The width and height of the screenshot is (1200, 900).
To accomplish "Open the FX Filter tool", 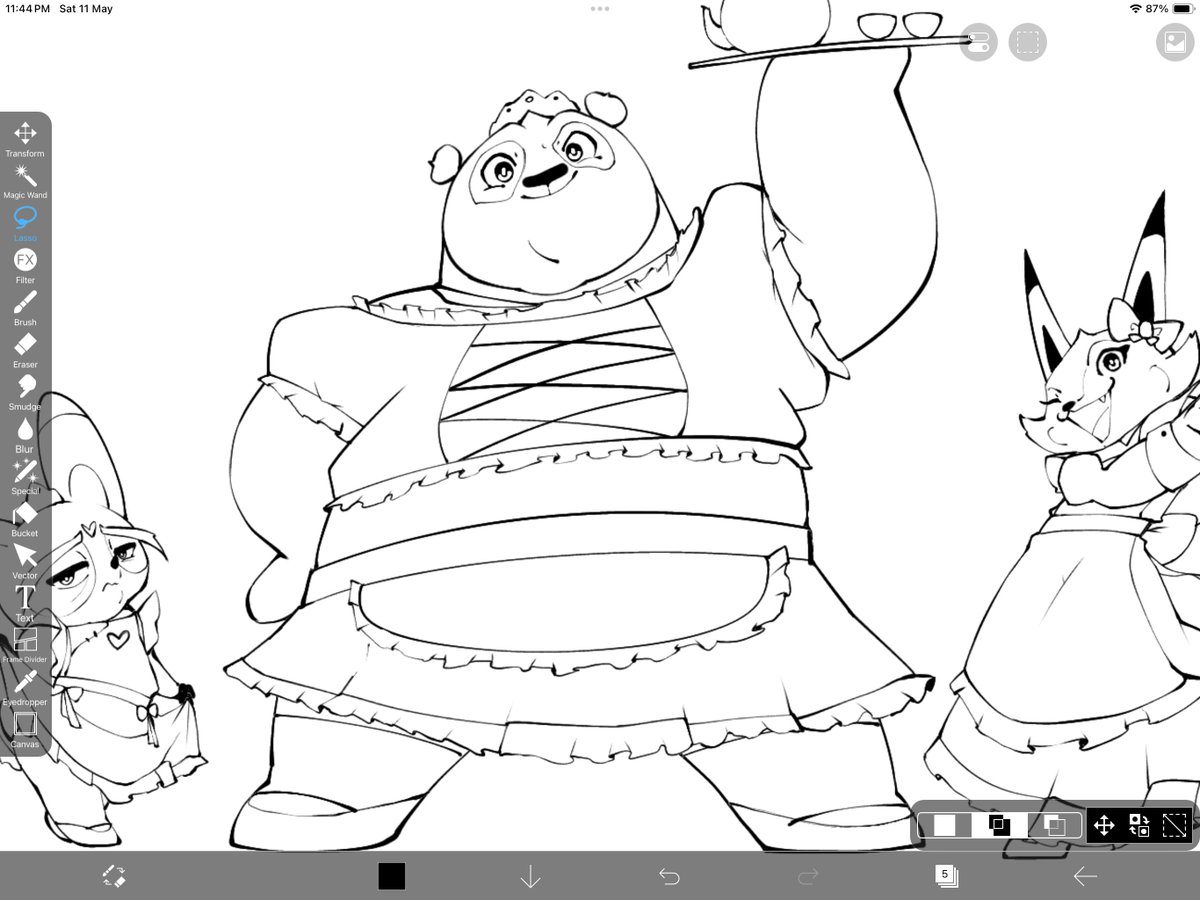I will (25, 266).
